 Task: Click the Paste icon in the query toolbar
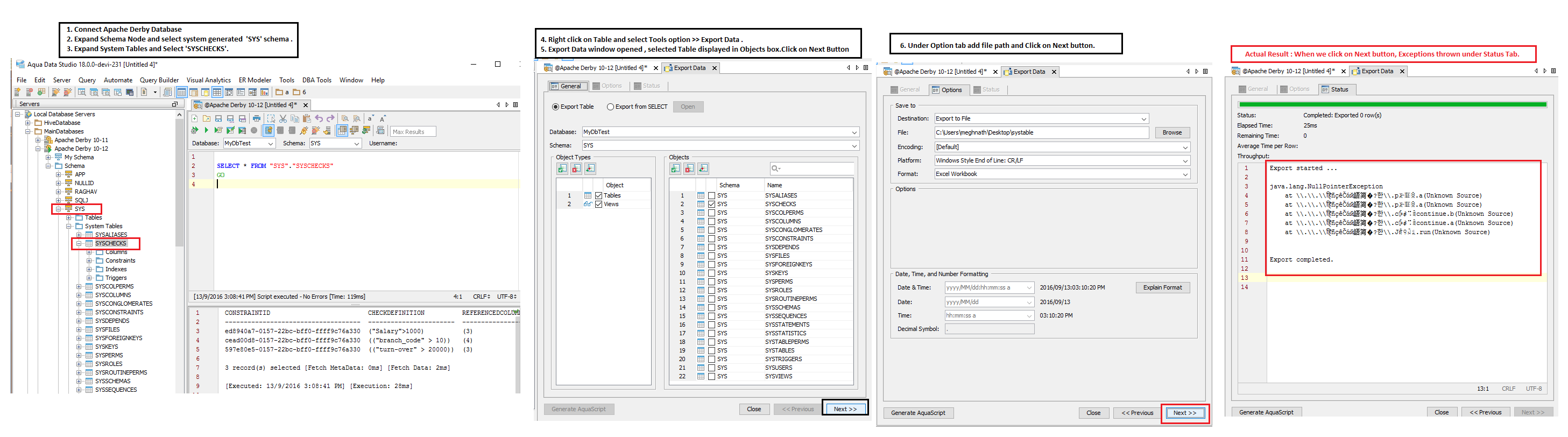[x=307, y=119]
